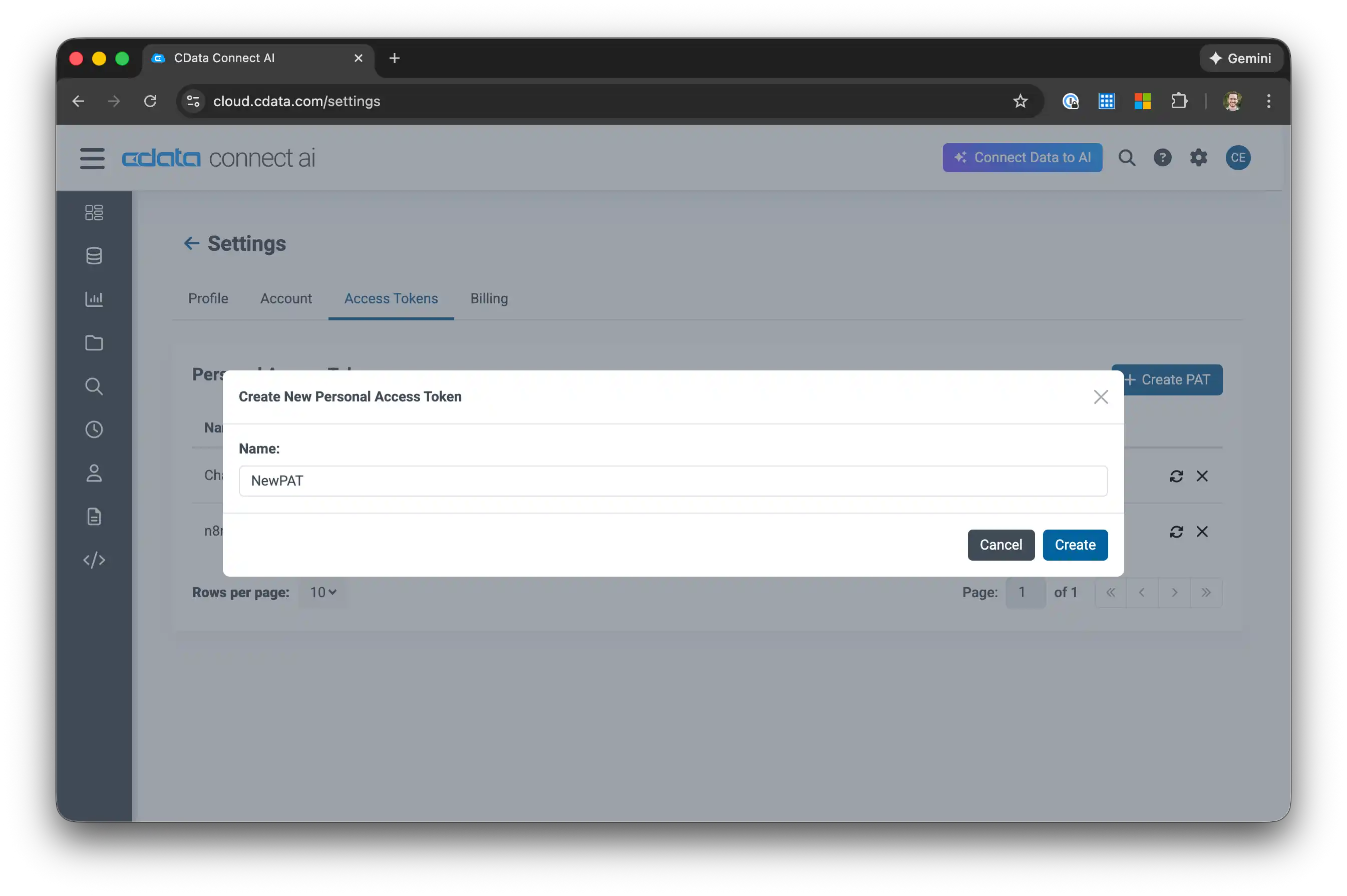Click the help question mark icon

point(1162,158)
